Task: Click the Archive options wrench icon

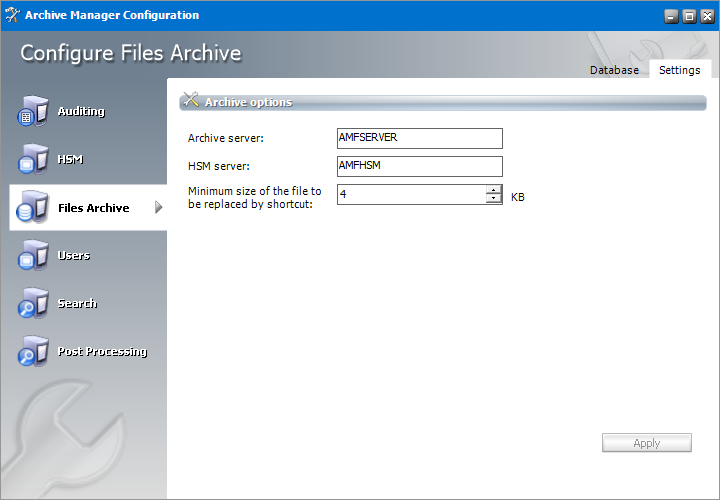Action: point(191,100)
